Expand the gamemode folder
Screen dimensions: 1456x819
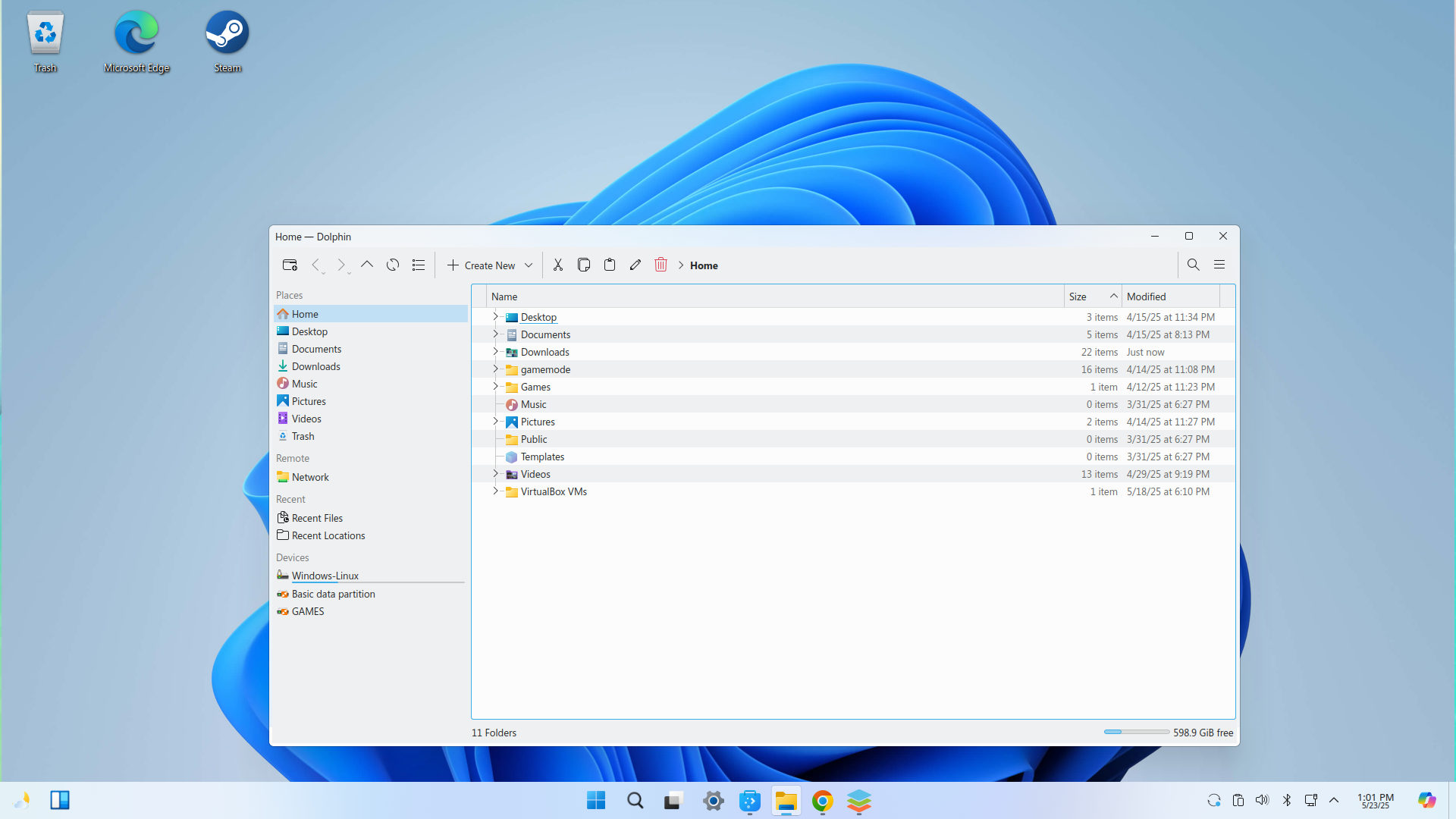coord(496,369)
